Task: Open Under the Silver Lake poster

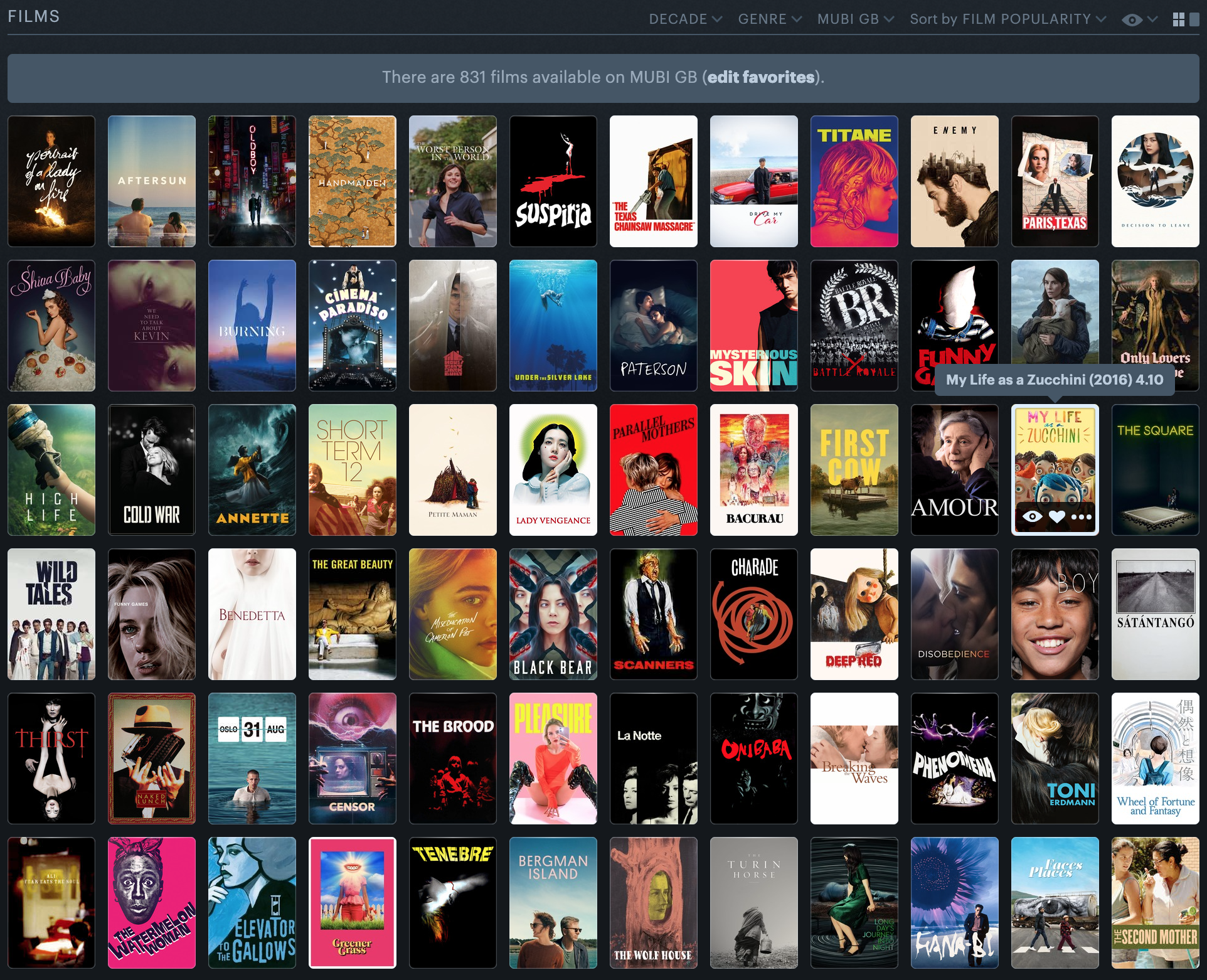Action: pos(553,326)
